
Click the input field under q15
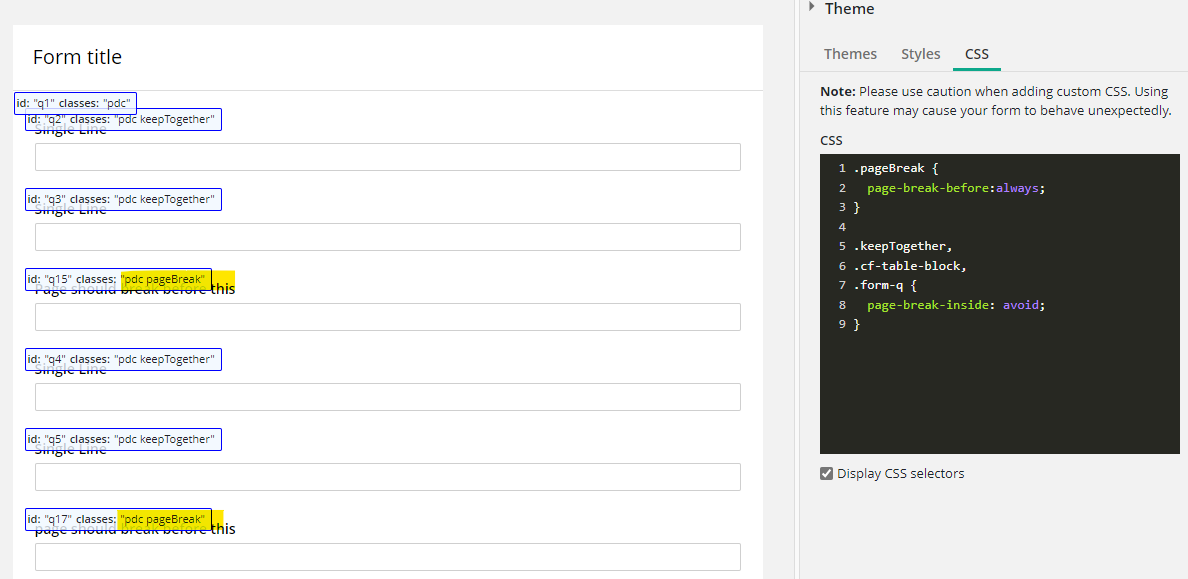pos(388,317)
